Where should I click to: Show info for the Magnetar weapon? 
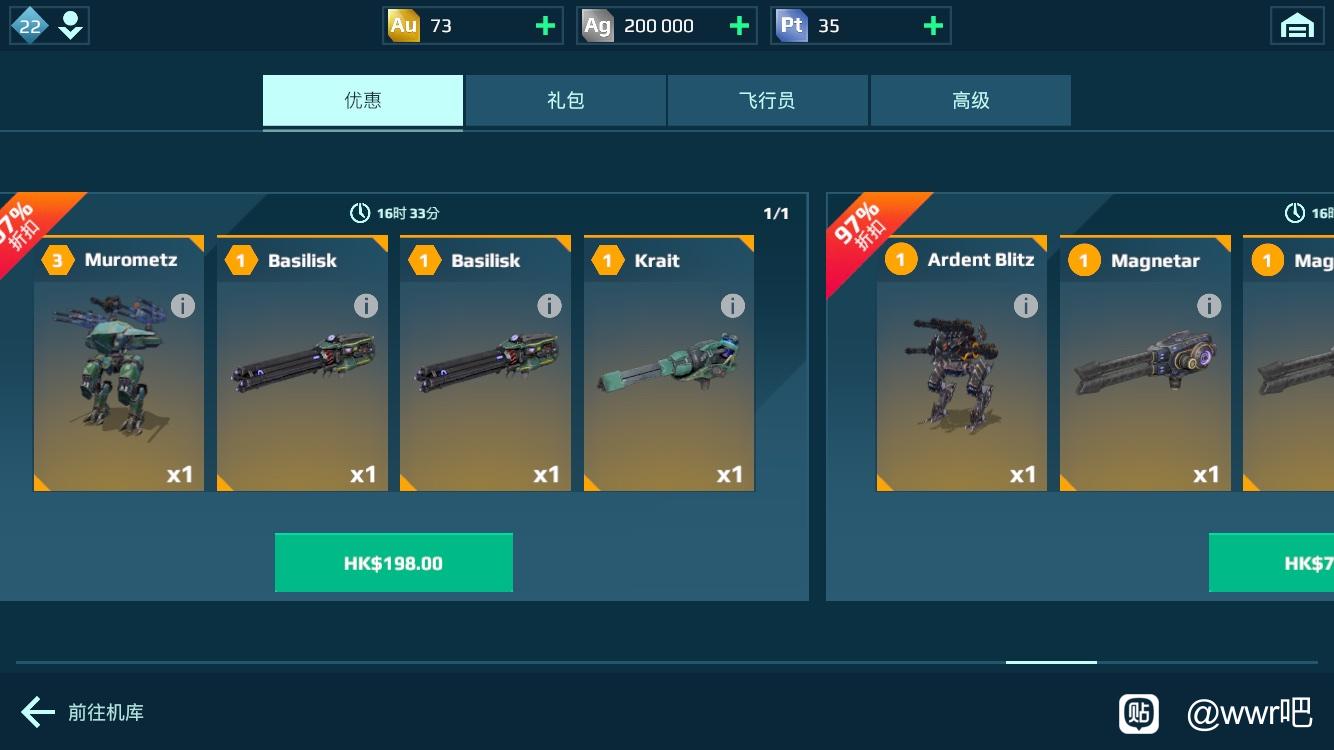1209,306
